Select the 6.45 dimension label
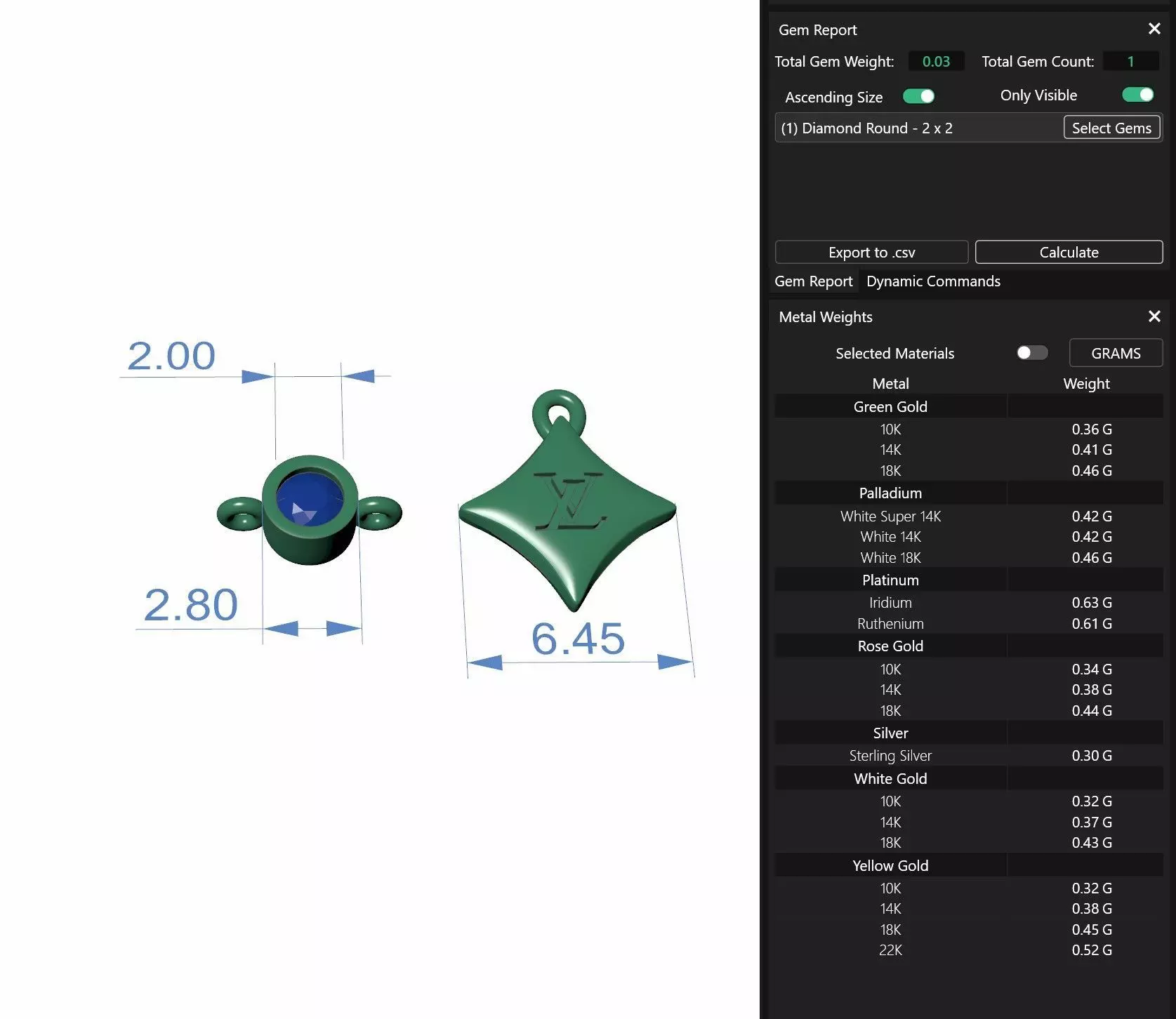This screenshot has width=1176, height=1019. [x=577, y=639]
